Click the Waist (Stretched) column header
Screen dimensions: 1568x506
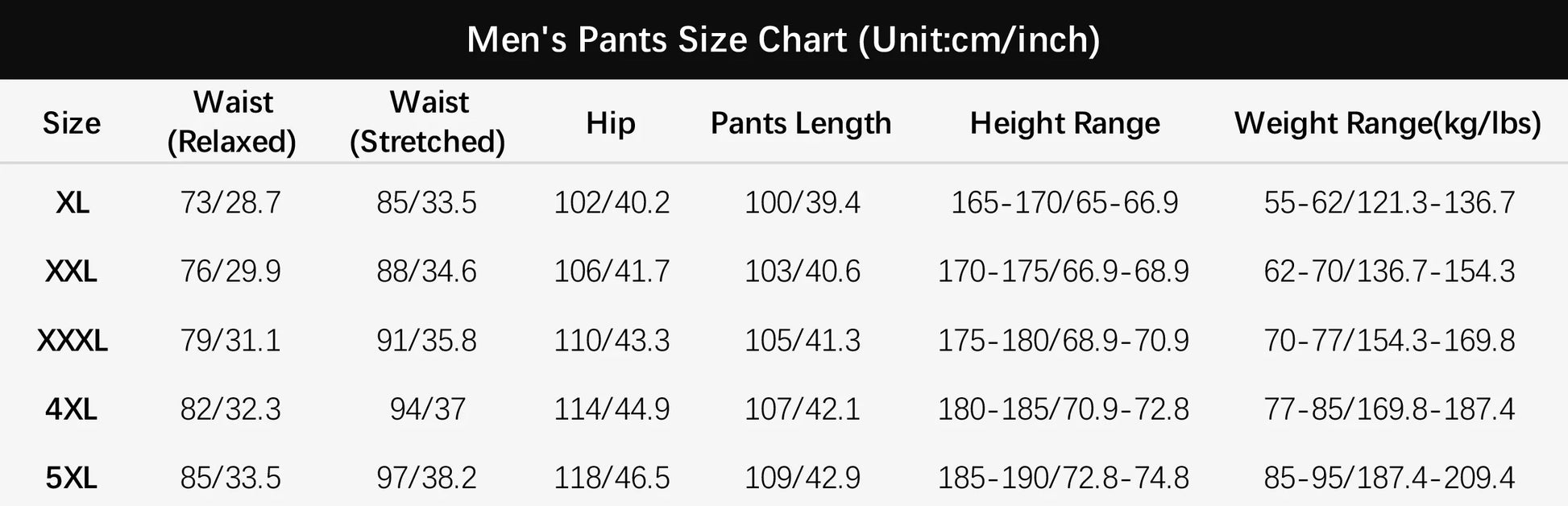[x=428, y=122]
